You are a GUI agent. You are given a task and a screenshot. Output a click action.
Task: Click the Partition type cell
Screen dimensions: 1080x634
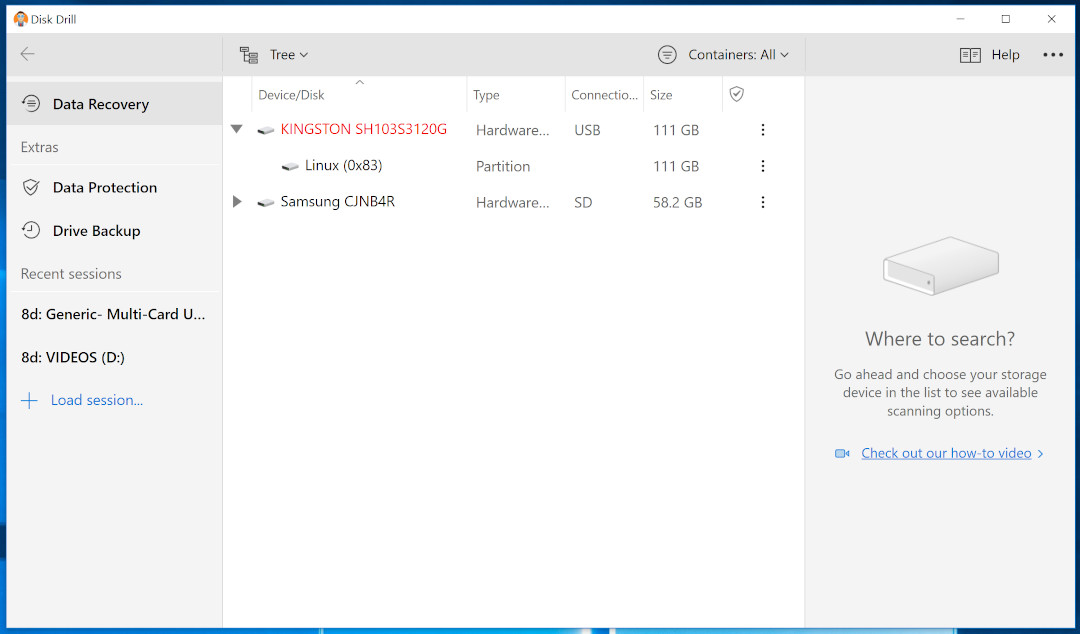pos(503,166)
